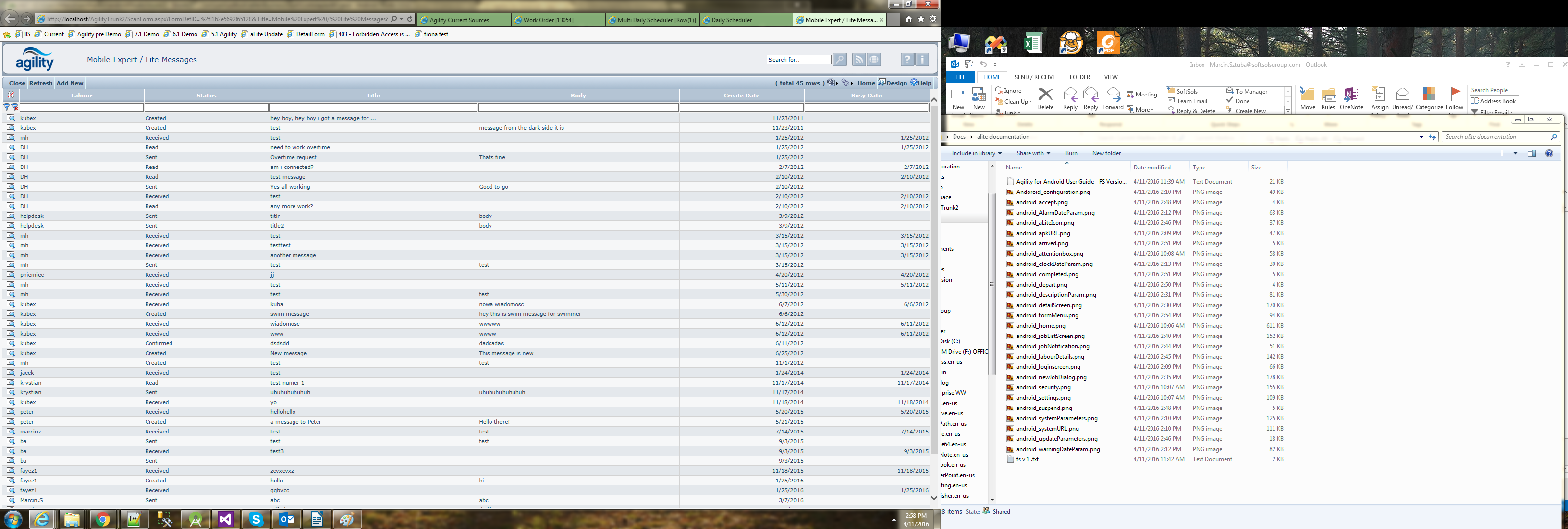Click the clear-sort icon above the row icons
Image resolution: width=1568 pixels, height=529 pixels.
click(x=10, y=95)
